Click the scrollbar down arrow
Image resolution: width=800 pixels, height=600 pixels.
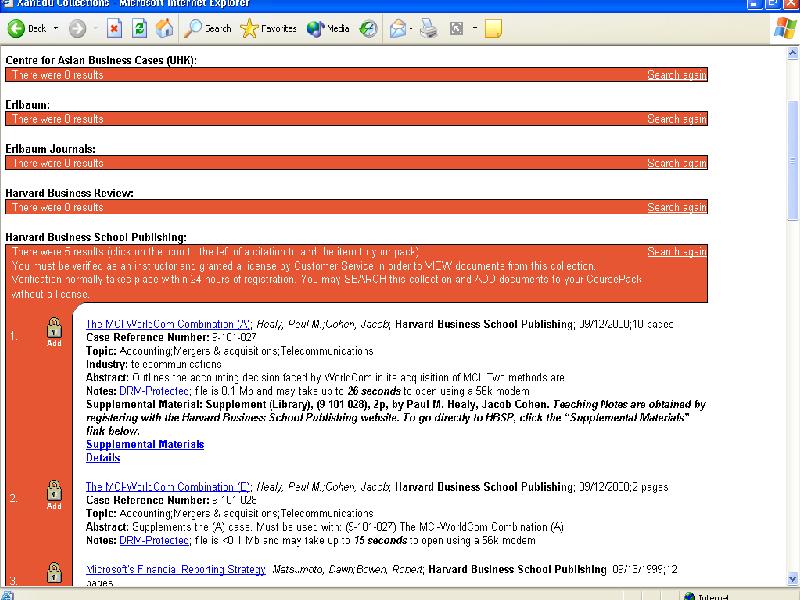click(x=793, y=579)
